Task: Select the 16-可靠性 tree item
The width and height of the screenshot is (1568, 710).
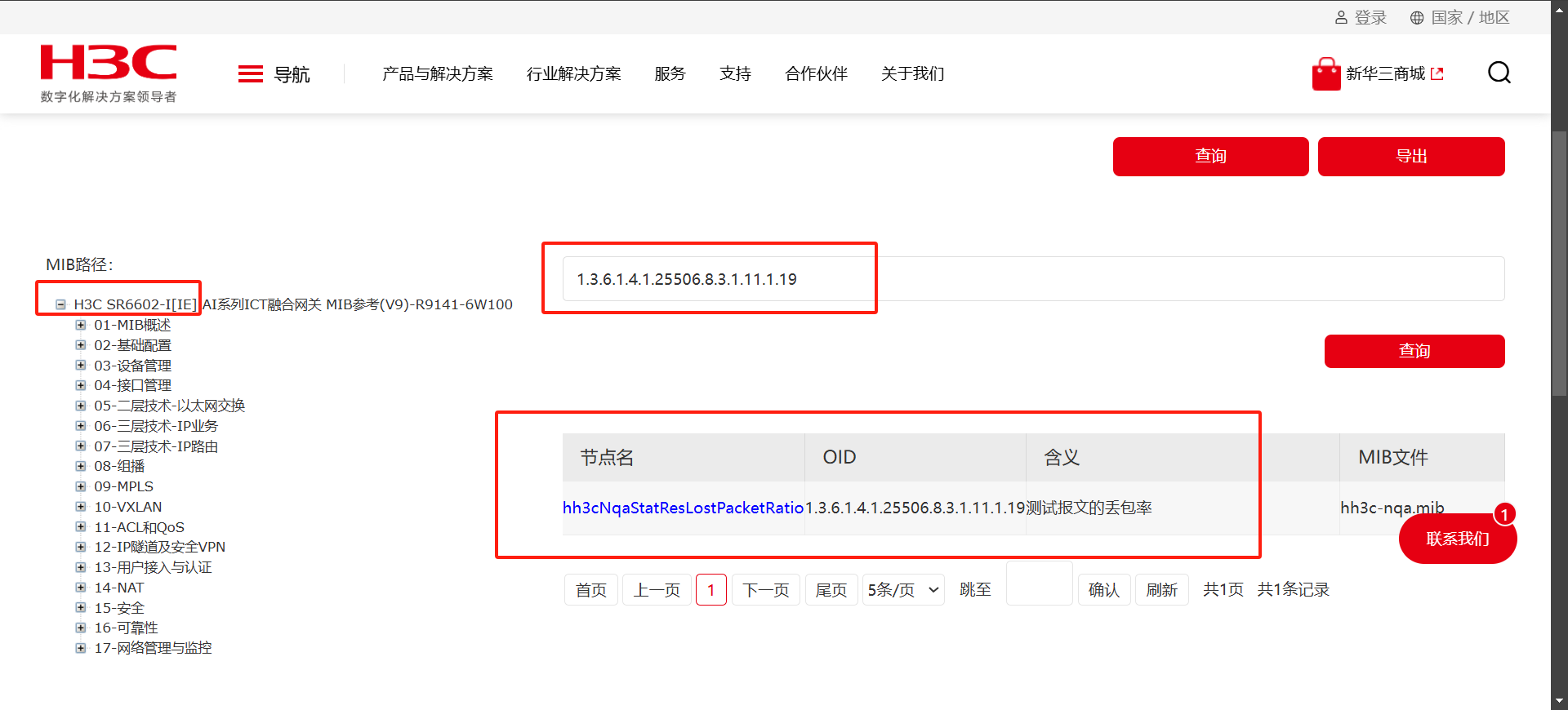Action: (x=126, y=628)
